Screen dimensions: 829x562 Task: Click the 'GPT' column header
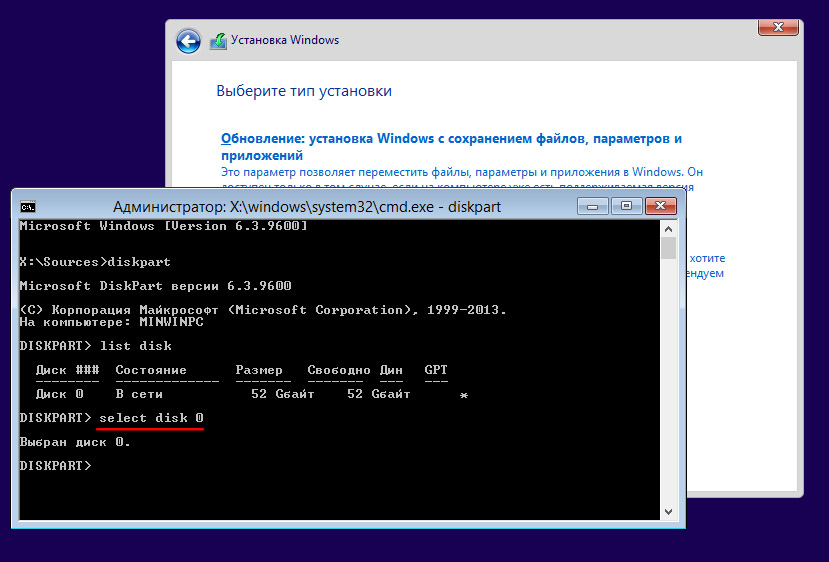click(x=436, y=370)
